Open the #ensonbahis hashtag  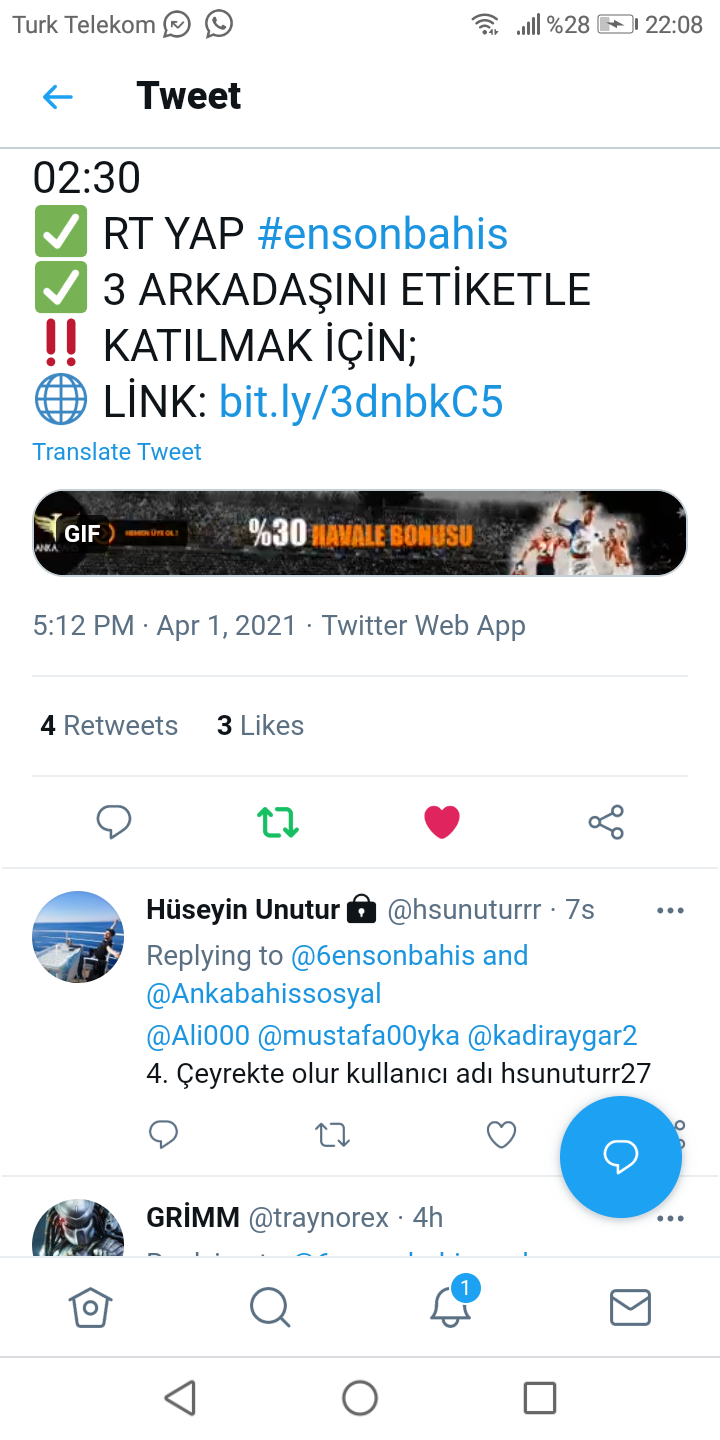[383, 234]
